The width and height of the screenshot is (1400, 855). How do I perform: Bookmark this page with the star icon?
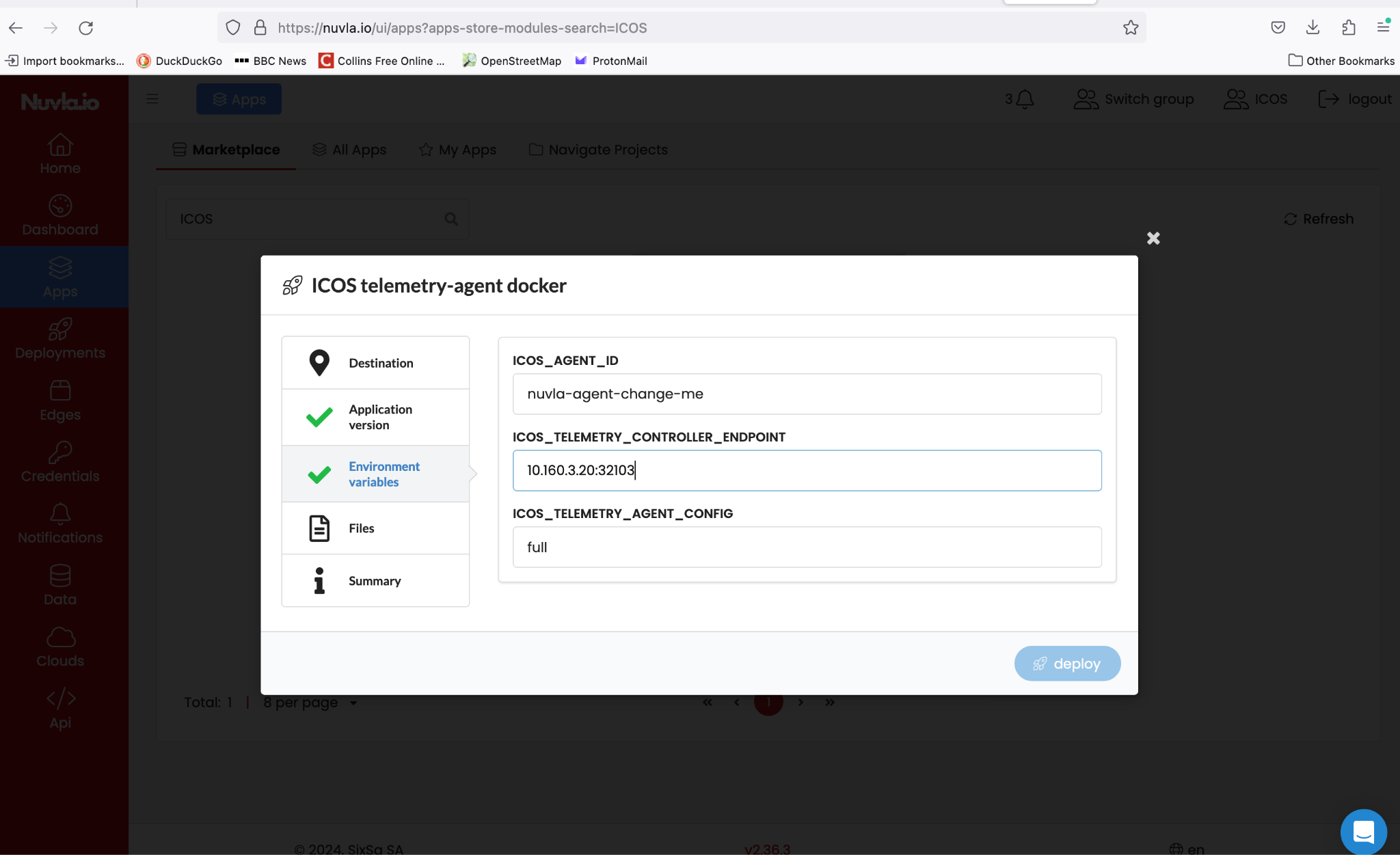point(1131,28)
